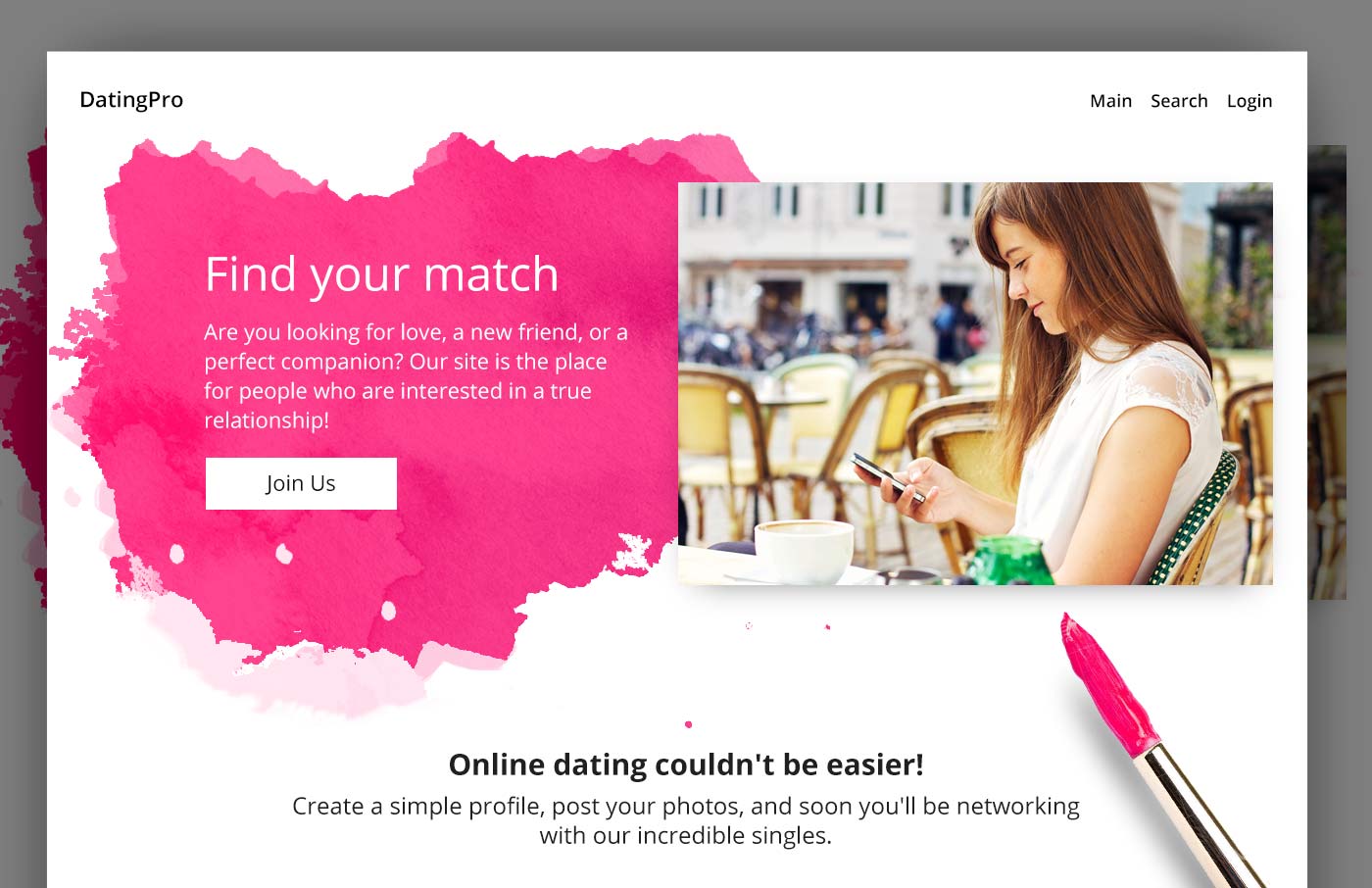Click the intro paragraph about love and companions
Screen dimensions: 1372x888
click(416, 376)
